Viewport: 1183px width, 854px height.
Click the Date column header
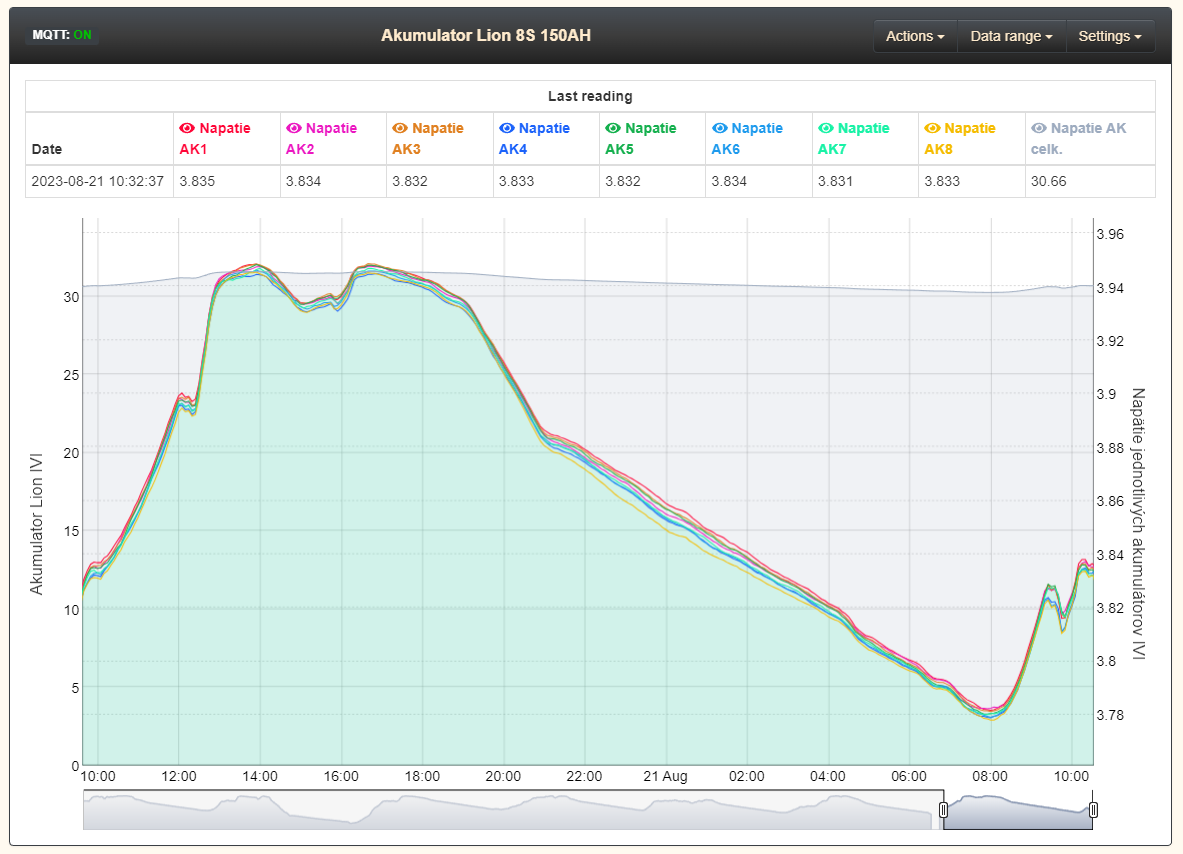click(46, 149)
